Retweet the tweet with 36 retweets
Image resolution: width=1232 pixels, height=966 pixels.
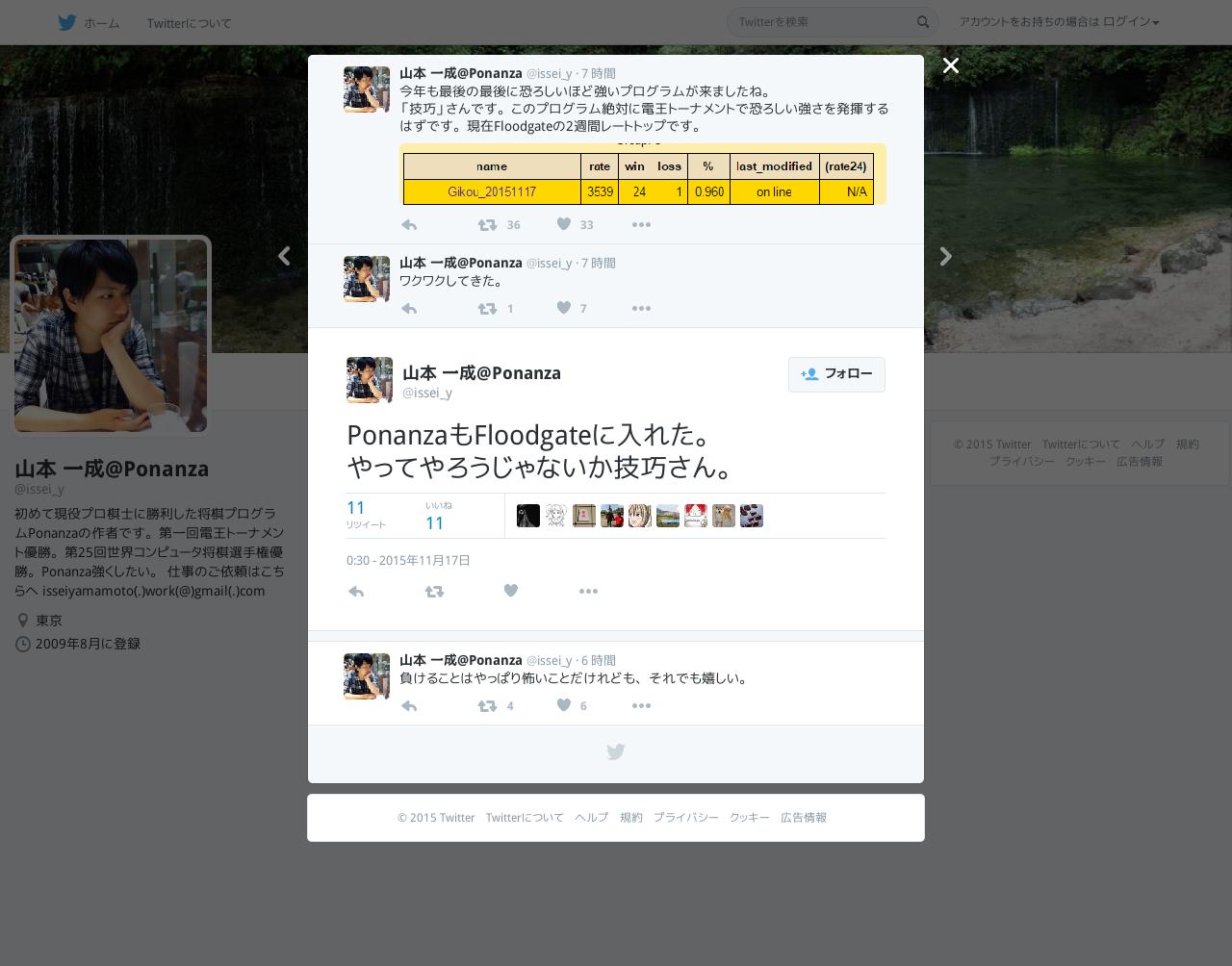point(488,225)
